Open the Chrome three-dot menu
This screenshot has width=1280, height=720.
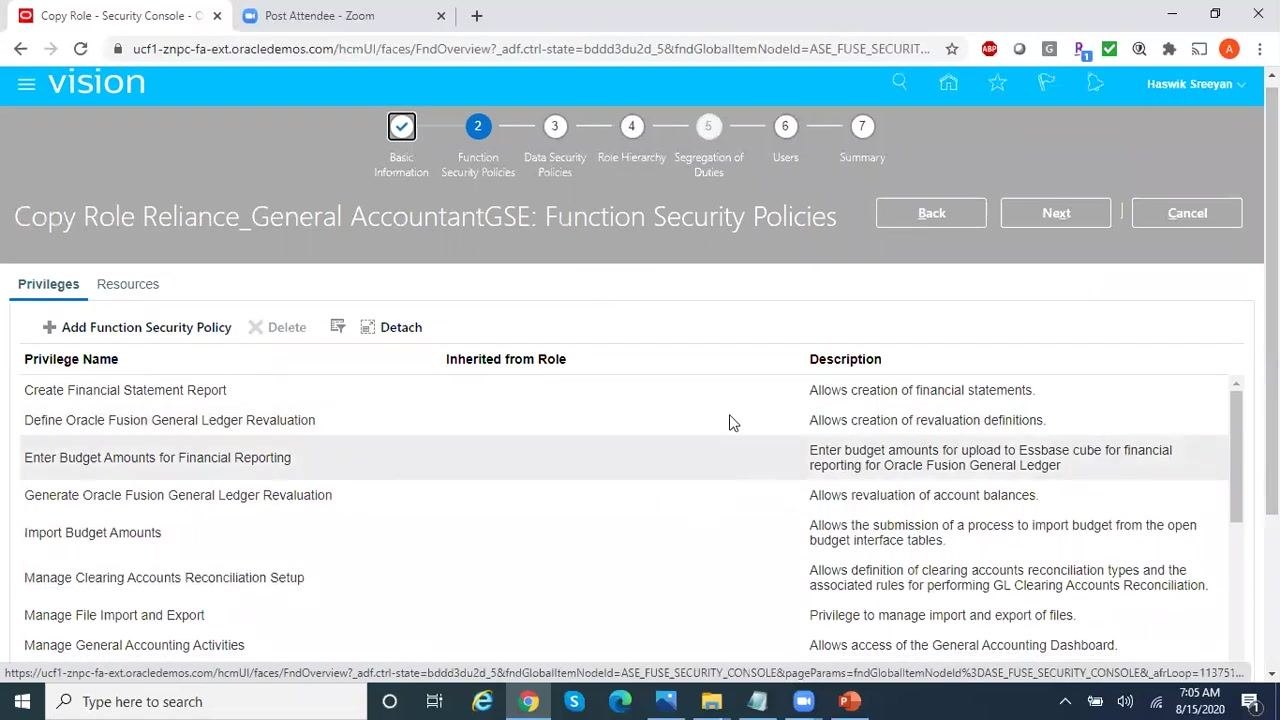[x=1259, y=49]
